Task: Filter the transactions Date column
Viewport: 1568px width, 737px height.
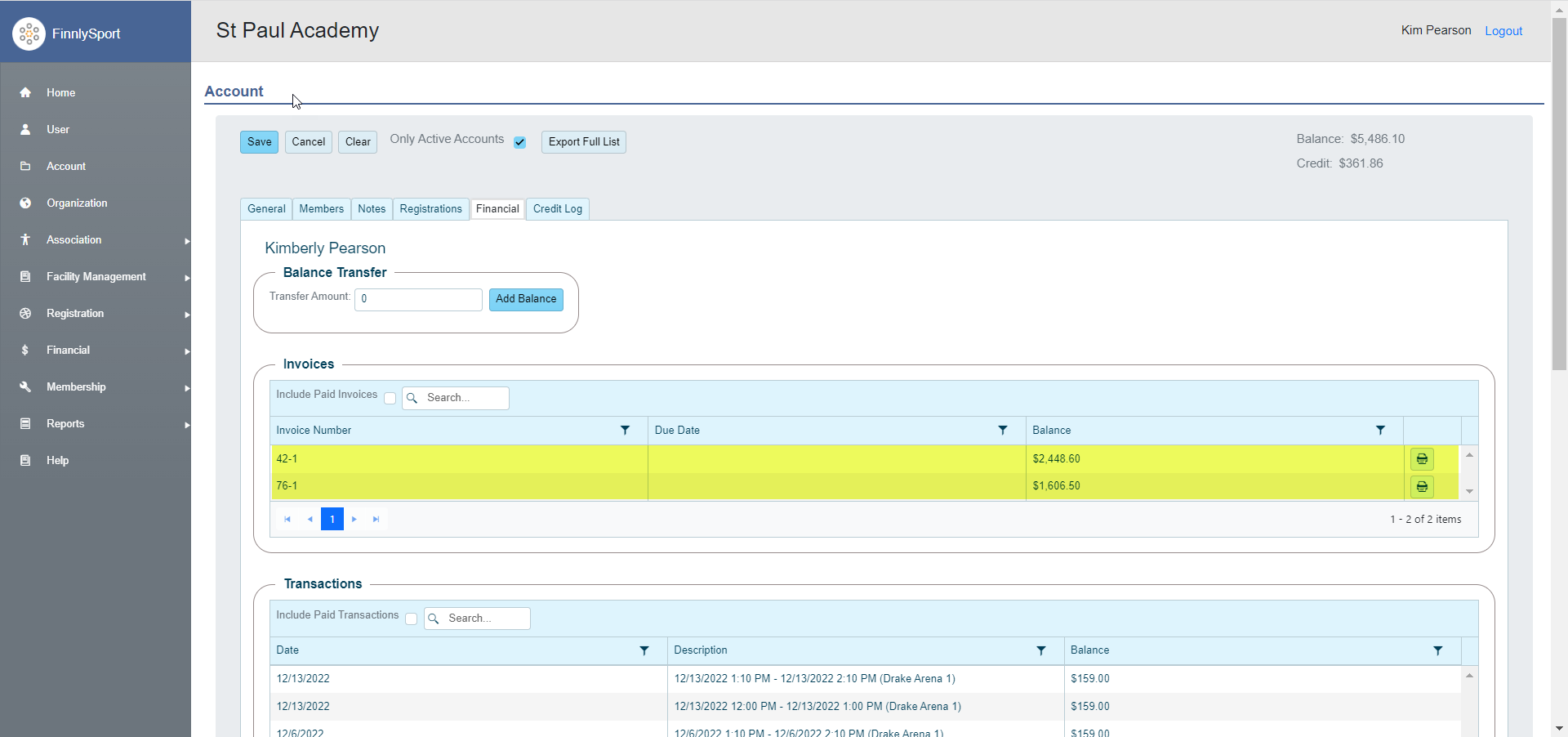Action: click(644, 650)
